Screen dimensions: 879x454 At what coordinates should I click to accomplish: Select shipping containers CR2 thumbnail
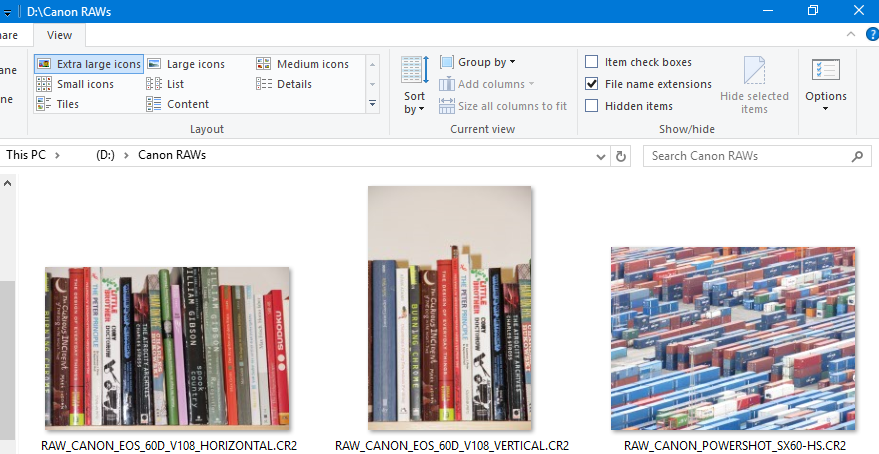[733, 339]
